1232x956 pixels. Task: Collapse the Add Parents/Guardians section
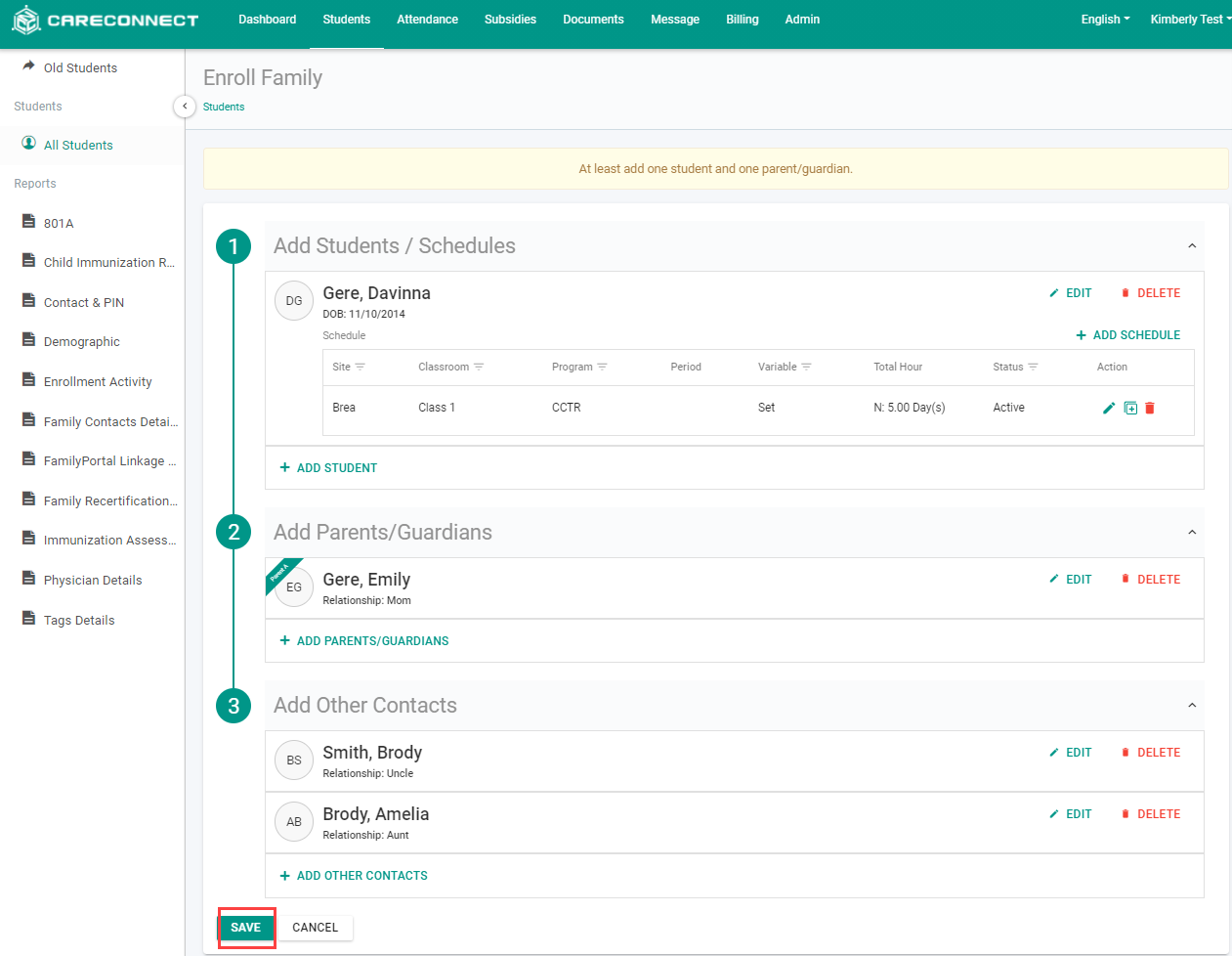(1192, 533)
